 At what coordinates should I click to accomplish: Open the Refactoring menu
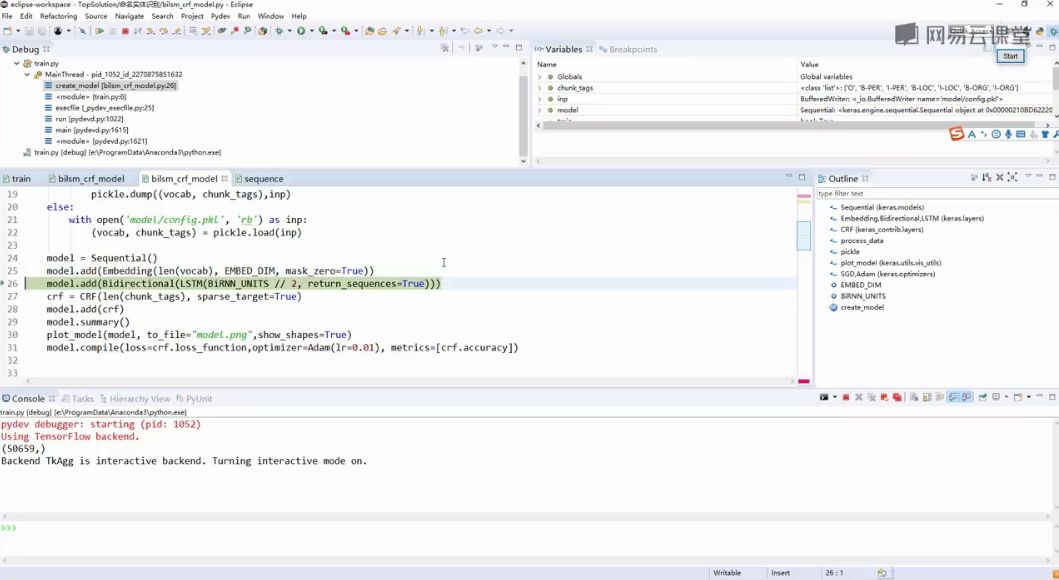coord(59,16)
